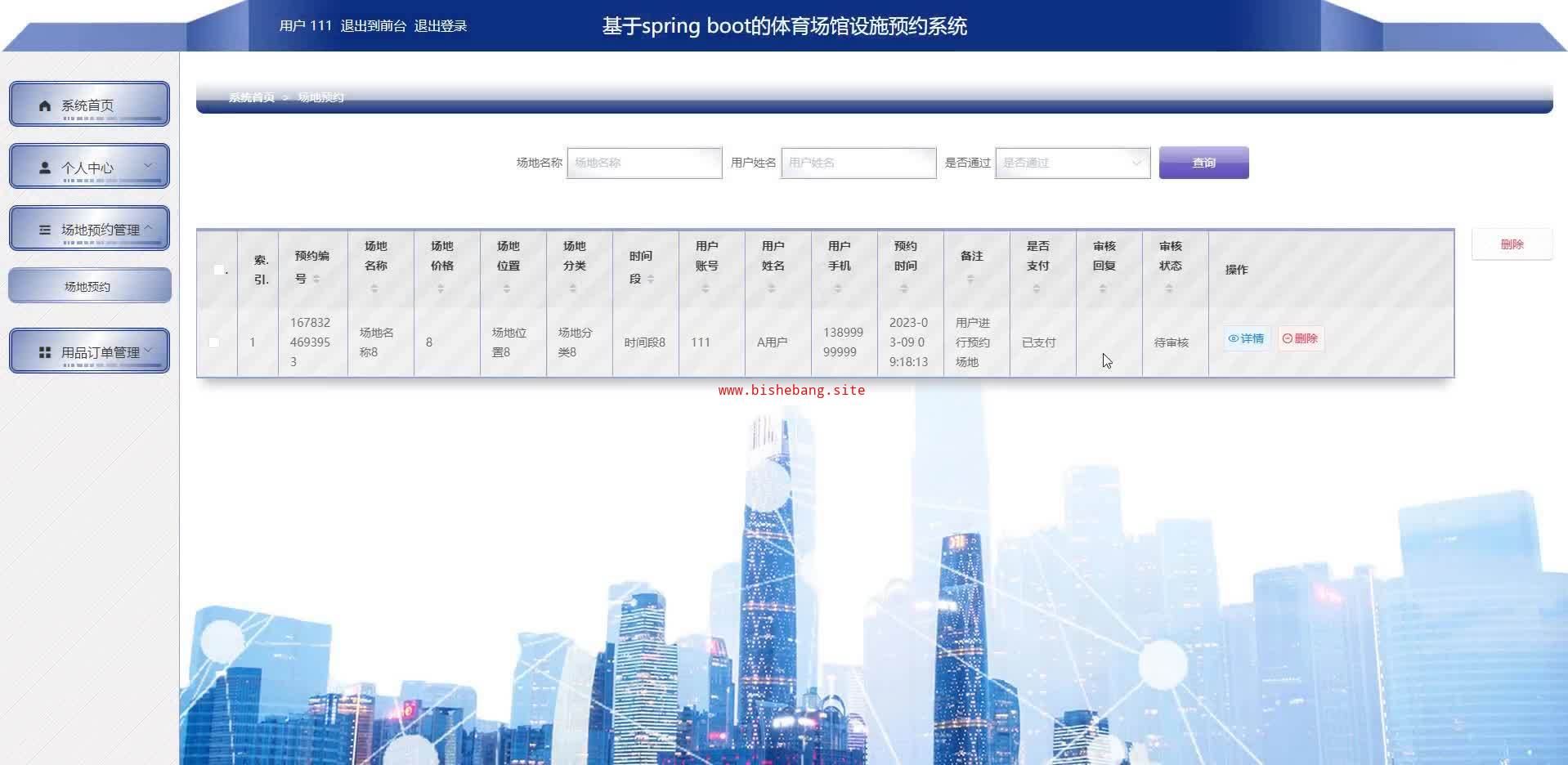Sort by 预约时间 column arrows
Screen dimensions: 1568x765
tap(904, 289)
